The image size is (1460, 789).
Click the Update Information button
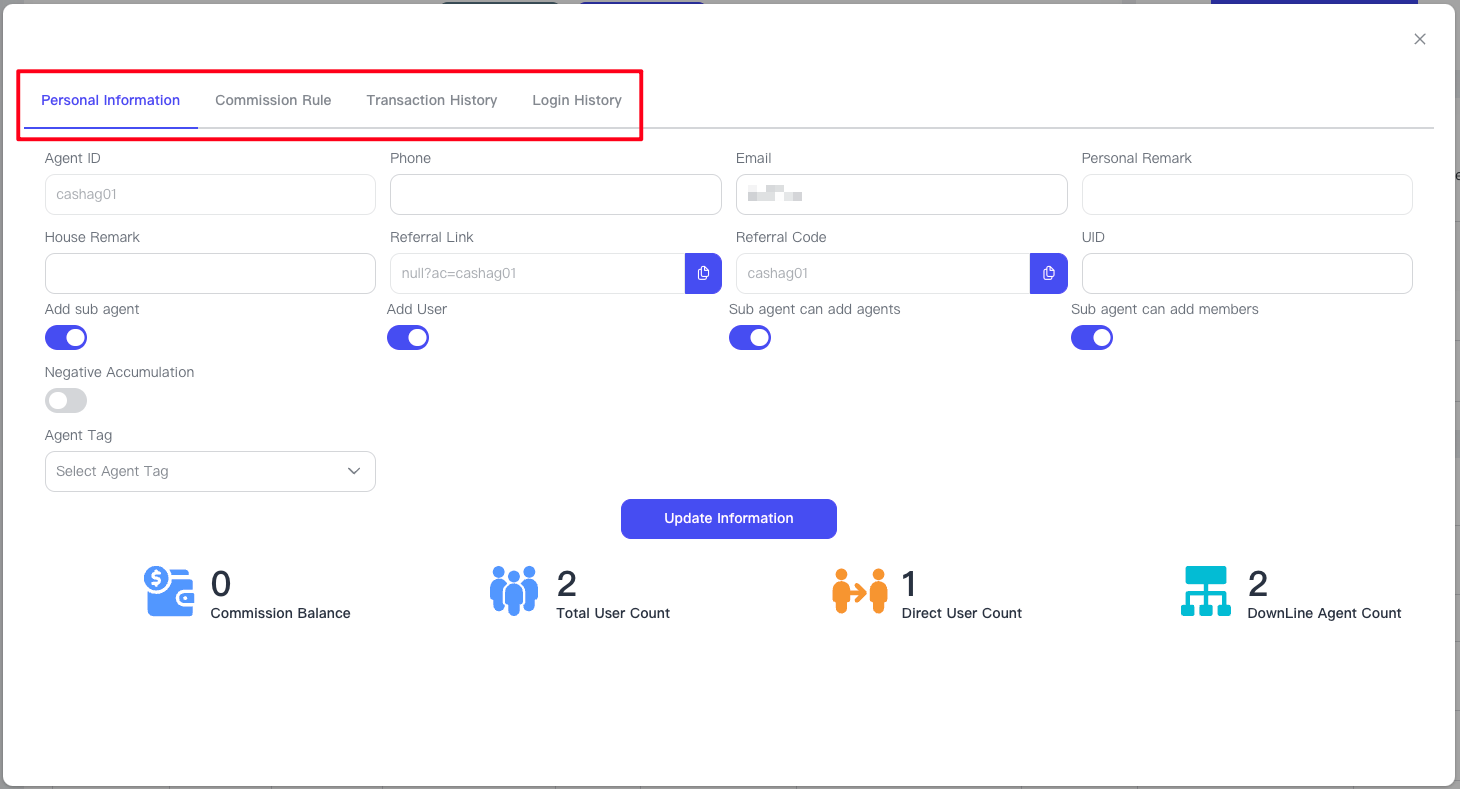728,518
